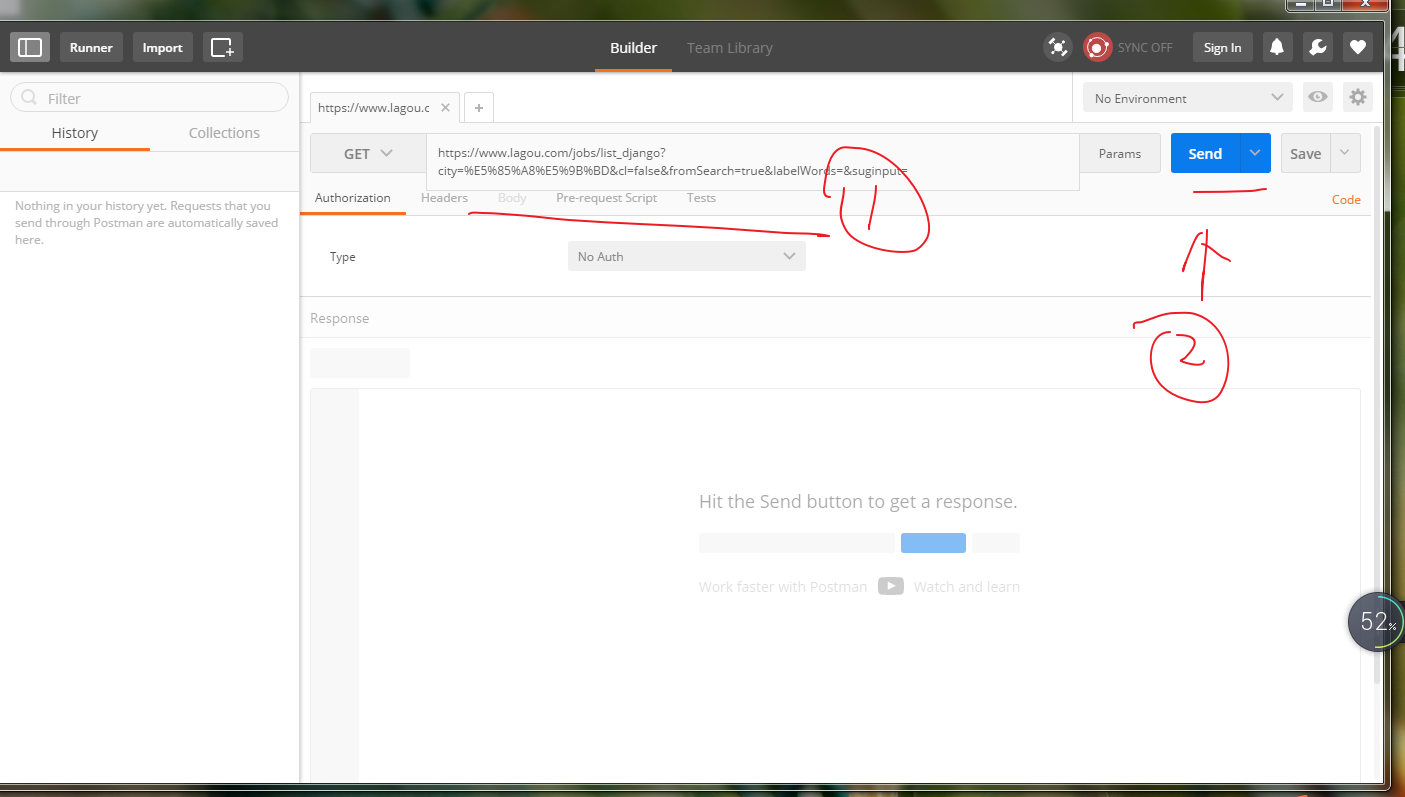
Task: Select the lagou.com request tab
Action: [374, 107]
